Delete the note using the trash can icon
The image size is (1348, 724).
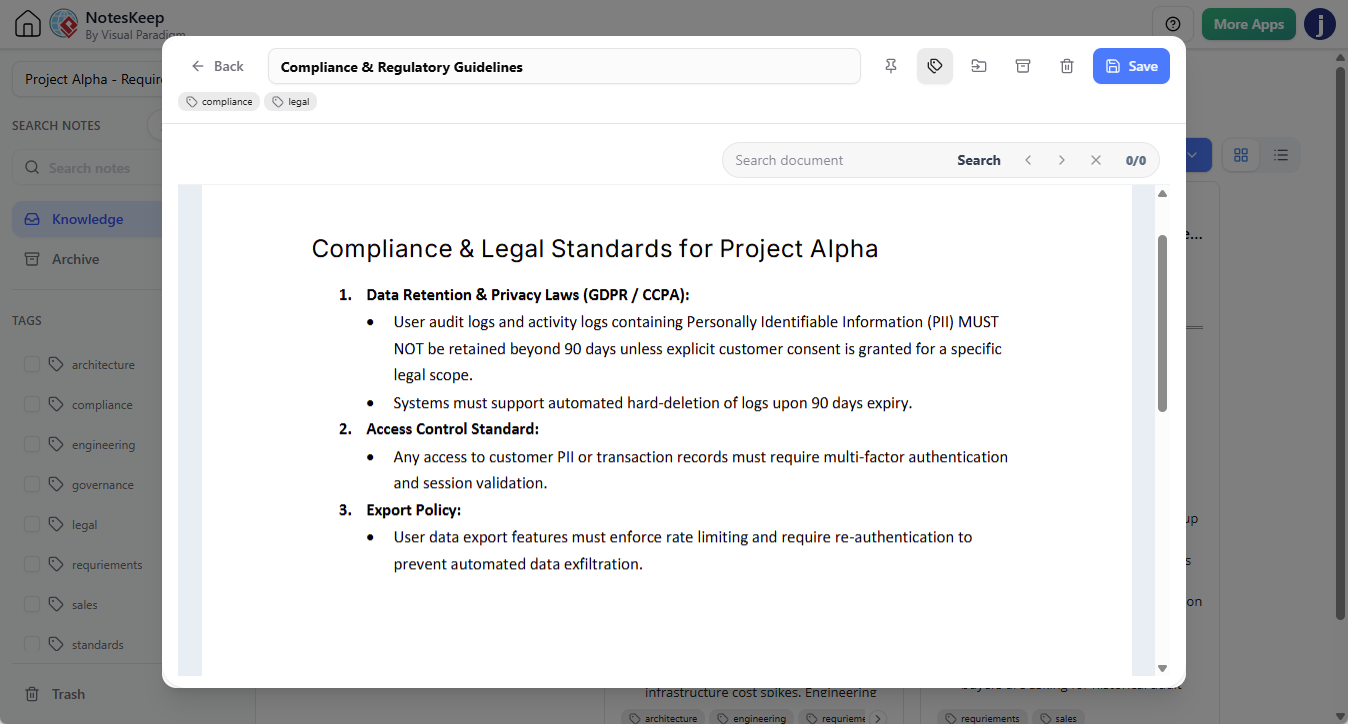(1067, 66)
